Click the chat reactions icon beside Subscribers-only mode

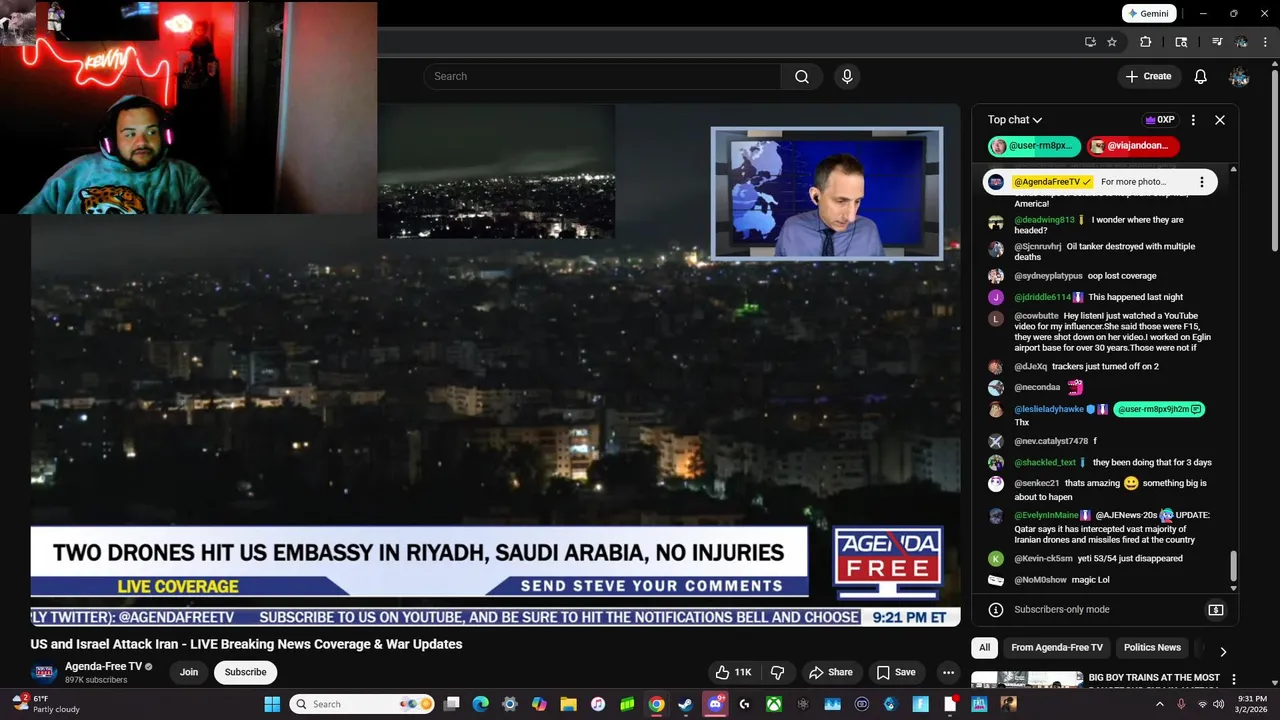(x=1216, y=610)
